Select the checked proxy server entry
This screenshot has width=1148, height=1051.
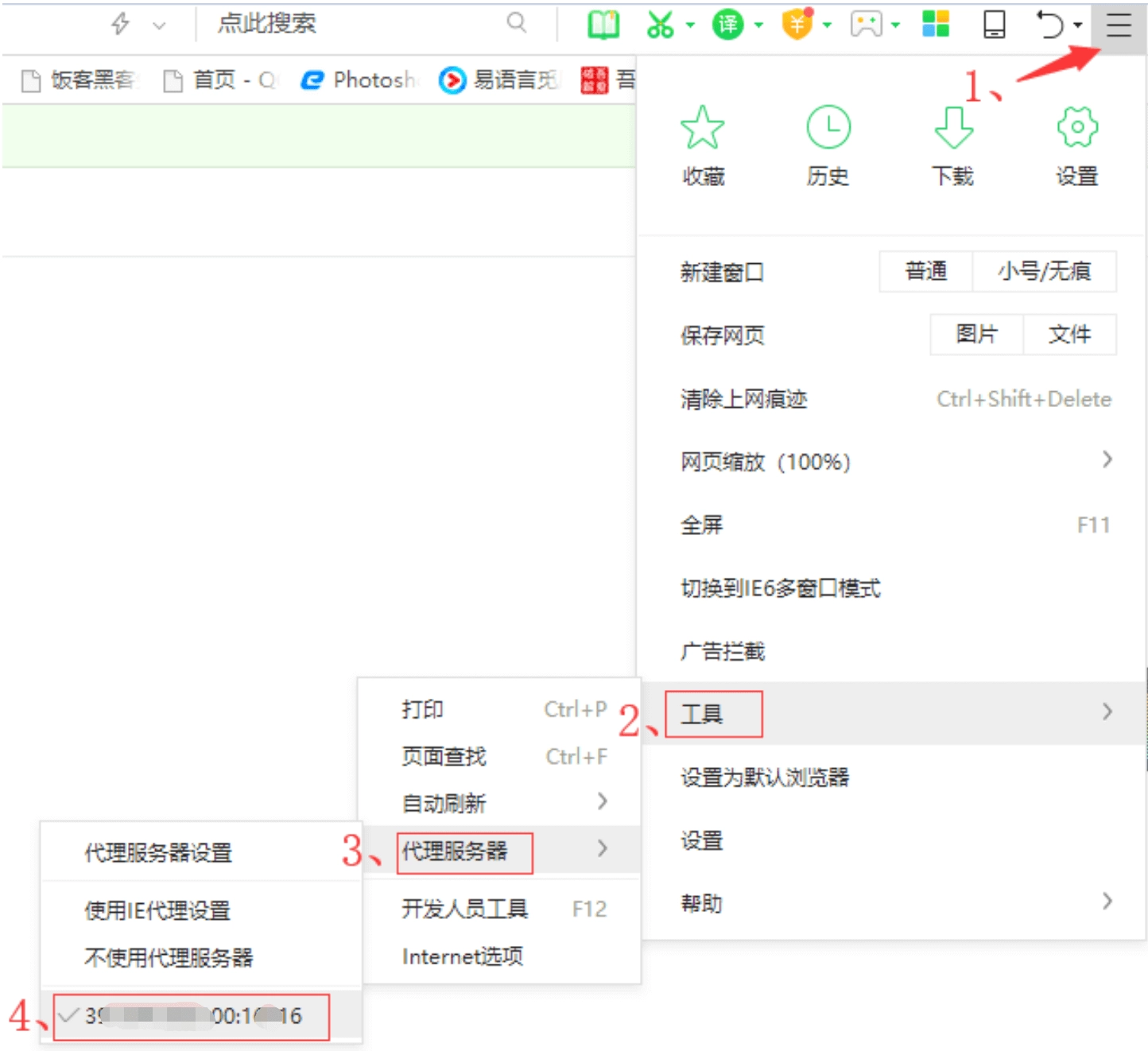click(x=192, y=1016)
